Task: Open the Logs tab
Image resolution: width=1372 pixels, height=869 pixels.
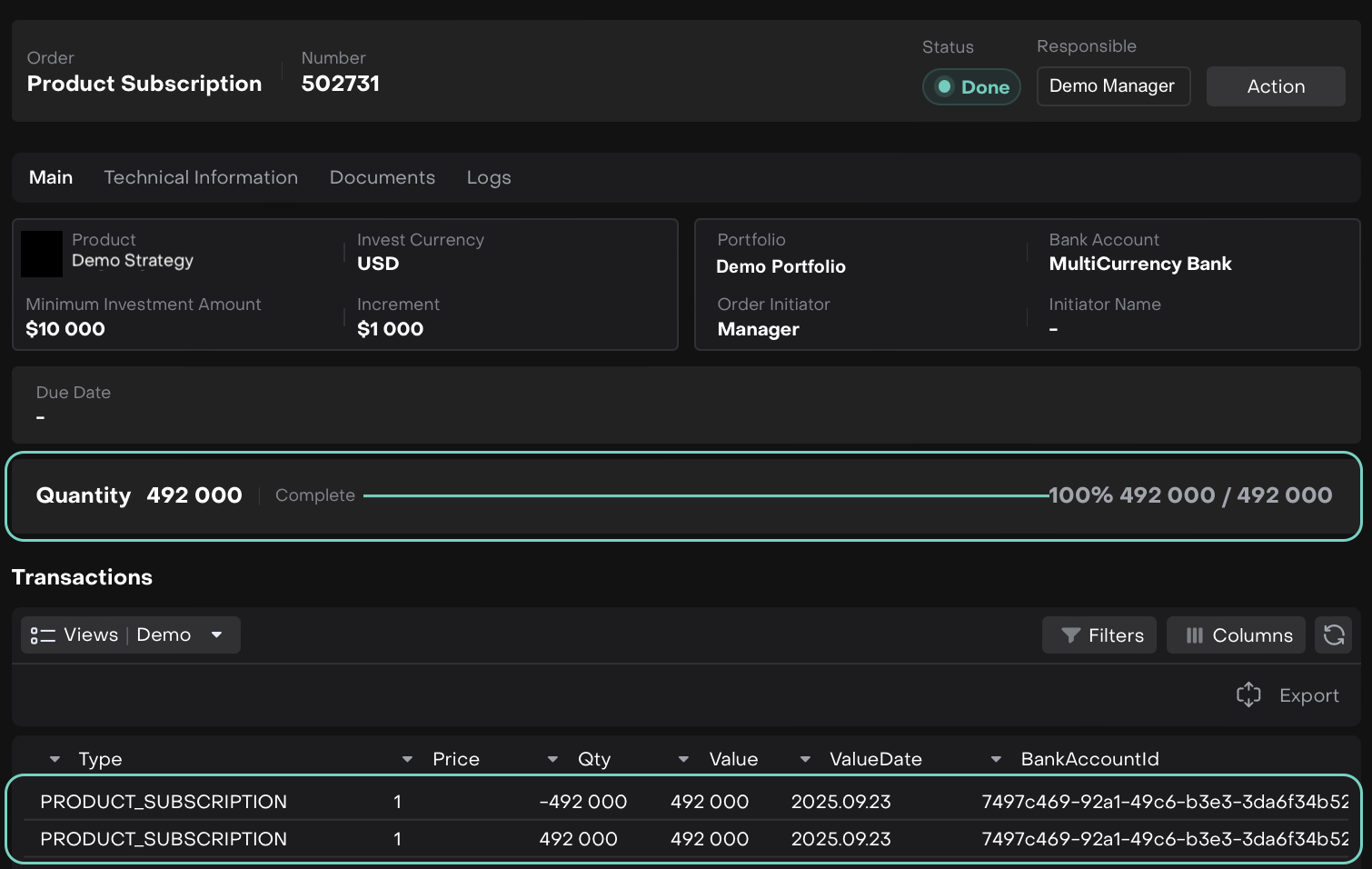Action: coord(489,177)
